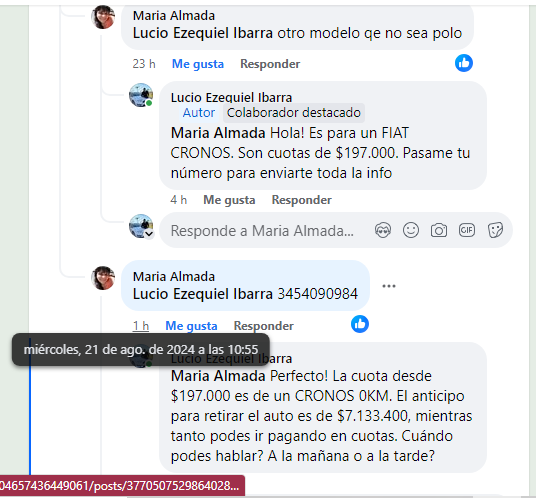Open Maria Almada's profile picture at top
Image resolution: width=536 pixels, height=498 pixels.
click(103, 17)
